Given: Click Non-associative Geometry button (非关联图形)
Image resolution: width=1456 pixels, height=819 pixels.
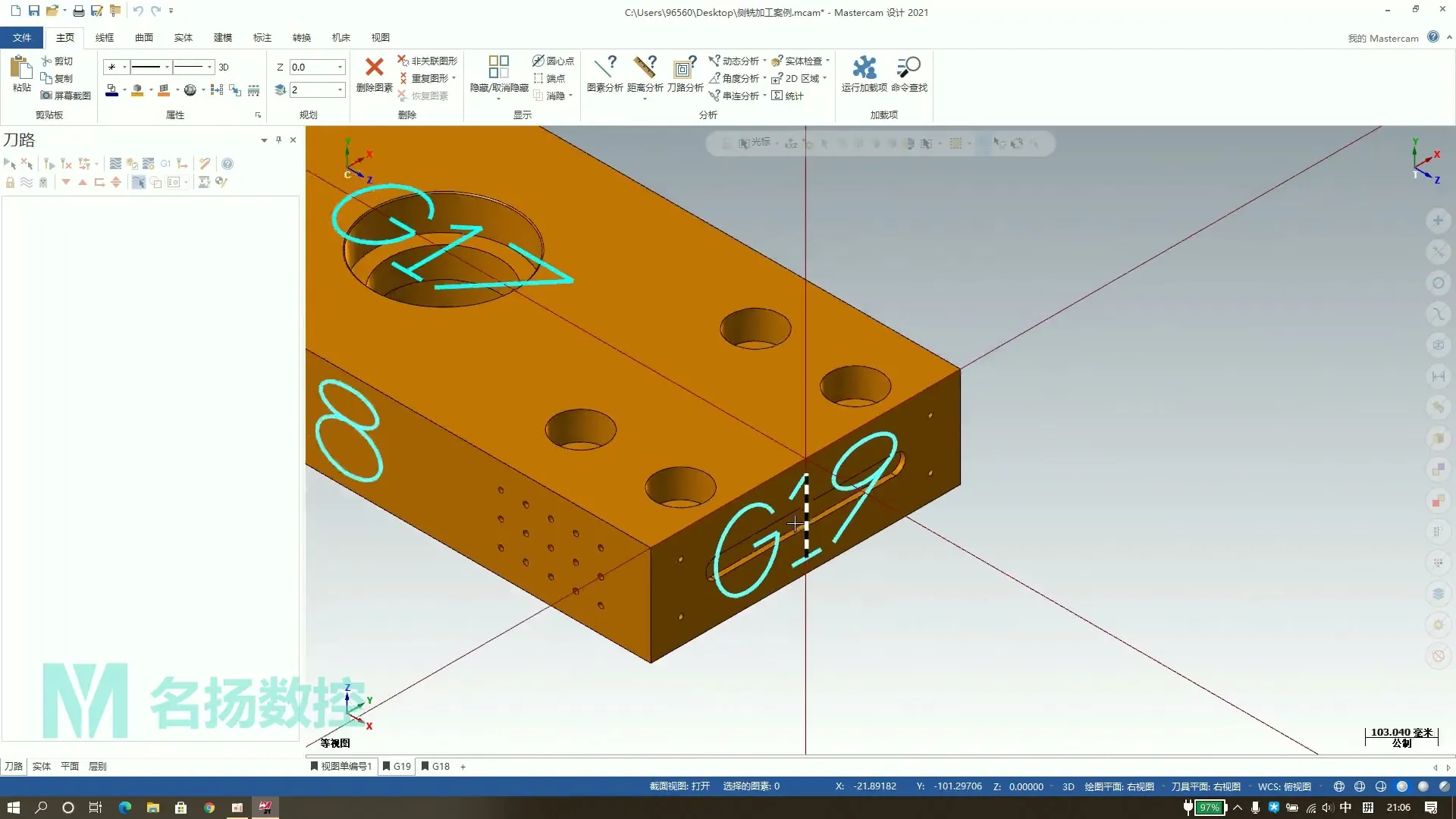Looking at the screenshot, I should (x=428, y=61).
